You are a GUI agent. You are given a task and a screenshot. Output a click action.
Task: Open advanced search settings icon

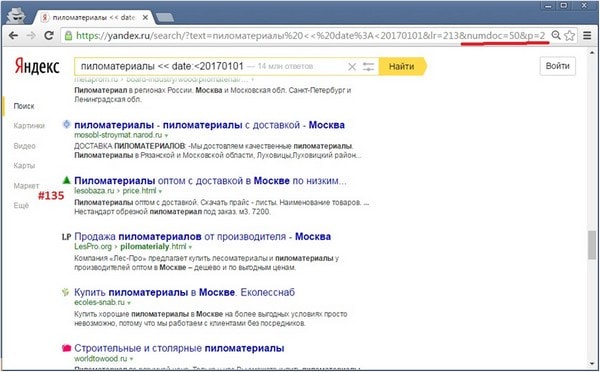[x=368, y=67]
